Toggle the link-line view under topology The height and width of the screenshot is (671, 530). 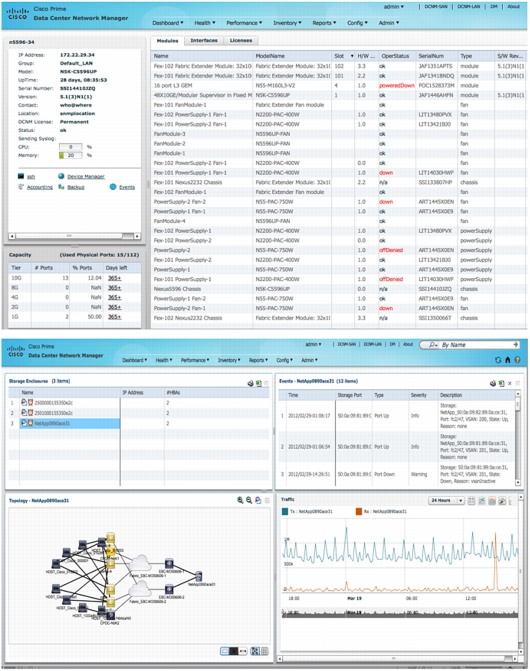[x=243, y=651]
